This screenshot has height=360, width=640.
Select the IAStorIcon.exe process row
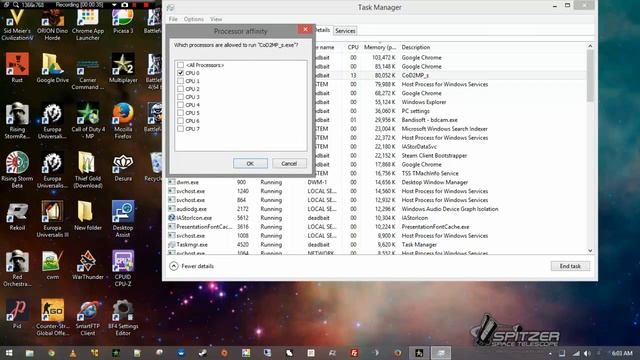(378, 218)
